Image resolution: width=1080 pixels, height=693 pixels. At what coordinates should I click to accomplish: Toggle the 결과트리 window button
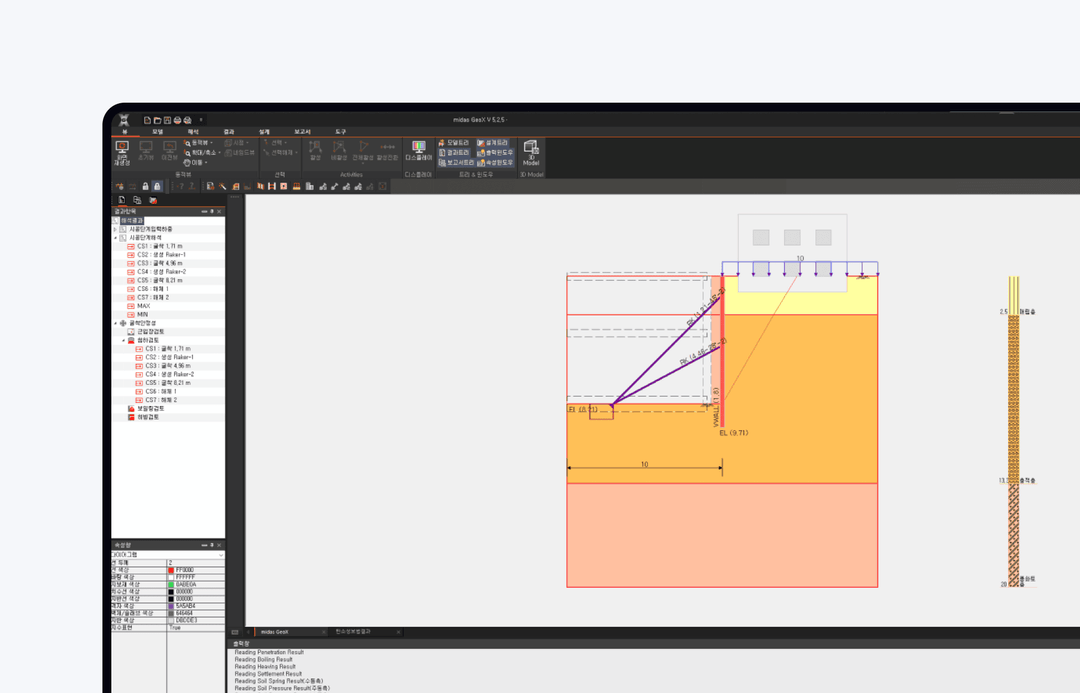[454, 152]
